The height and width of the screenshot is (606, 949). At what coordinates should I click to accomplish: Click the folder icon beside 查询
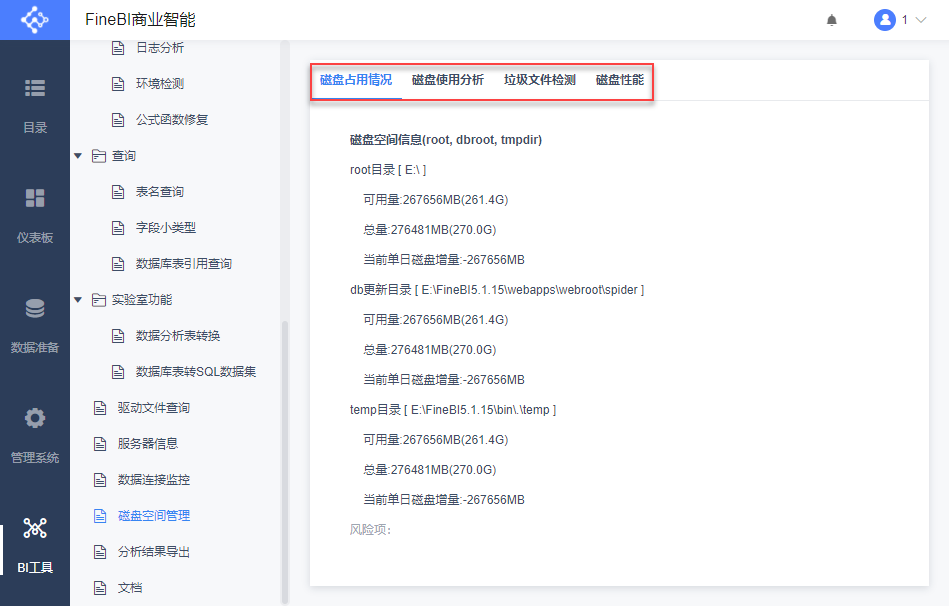click(x=99, y=156)
